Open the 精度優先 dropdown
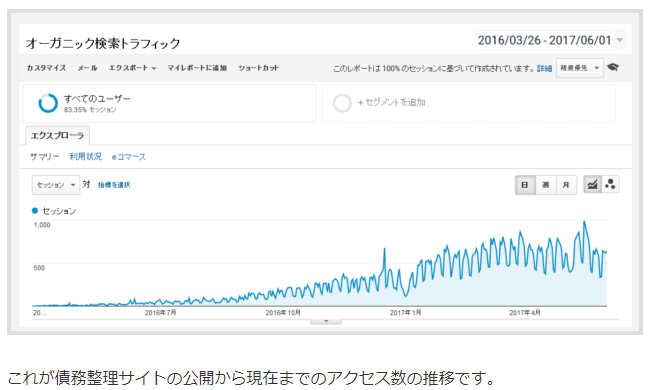This screenshot has width=655, height=390. click(580, 68)
